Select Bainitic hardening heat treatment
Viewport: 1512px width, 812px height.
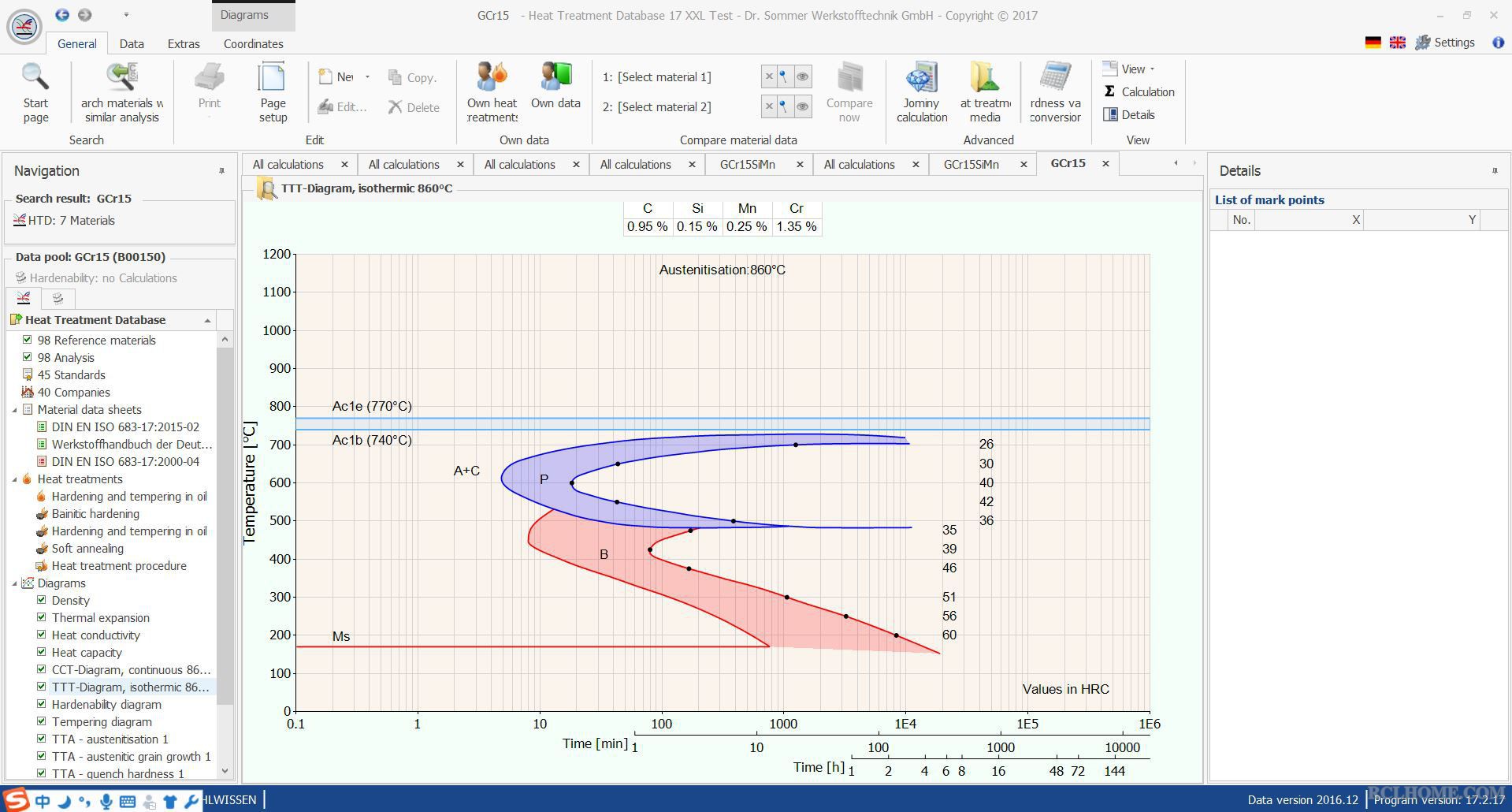pyautogui.click(x=95, y=513)
